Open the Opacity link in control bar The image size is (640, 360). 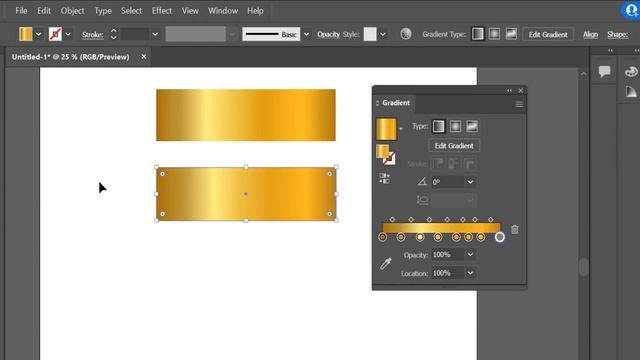coord(328,34)
